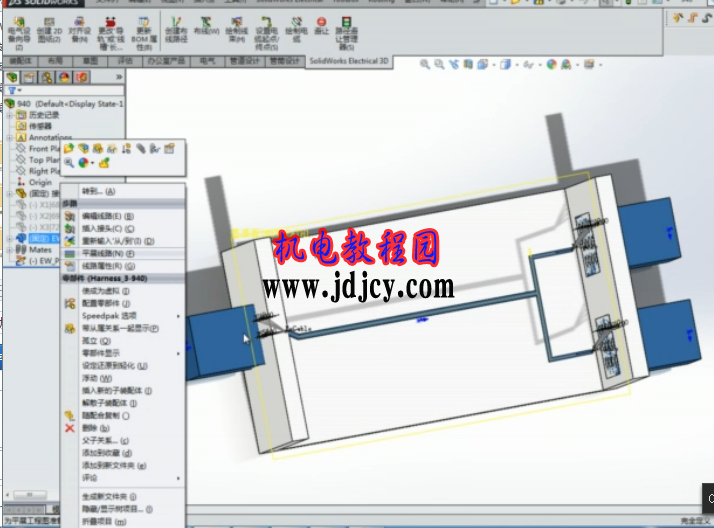Choose 随配合复制 menu entry
Image resolution: width=714 pixels, height=528 pixels.
click(x=123, y=416)
